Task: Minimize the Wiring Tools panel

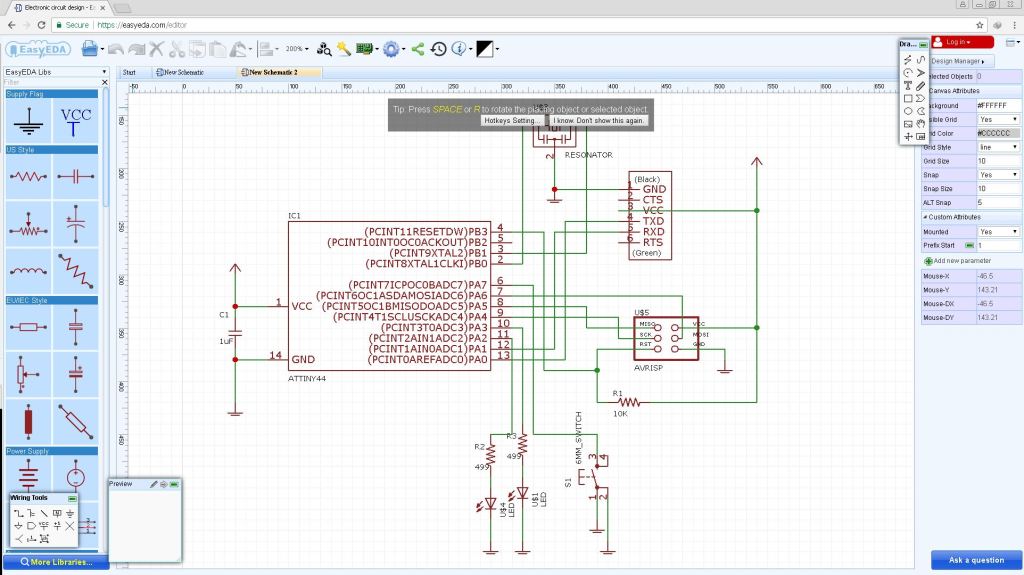Action: (72, 499)
